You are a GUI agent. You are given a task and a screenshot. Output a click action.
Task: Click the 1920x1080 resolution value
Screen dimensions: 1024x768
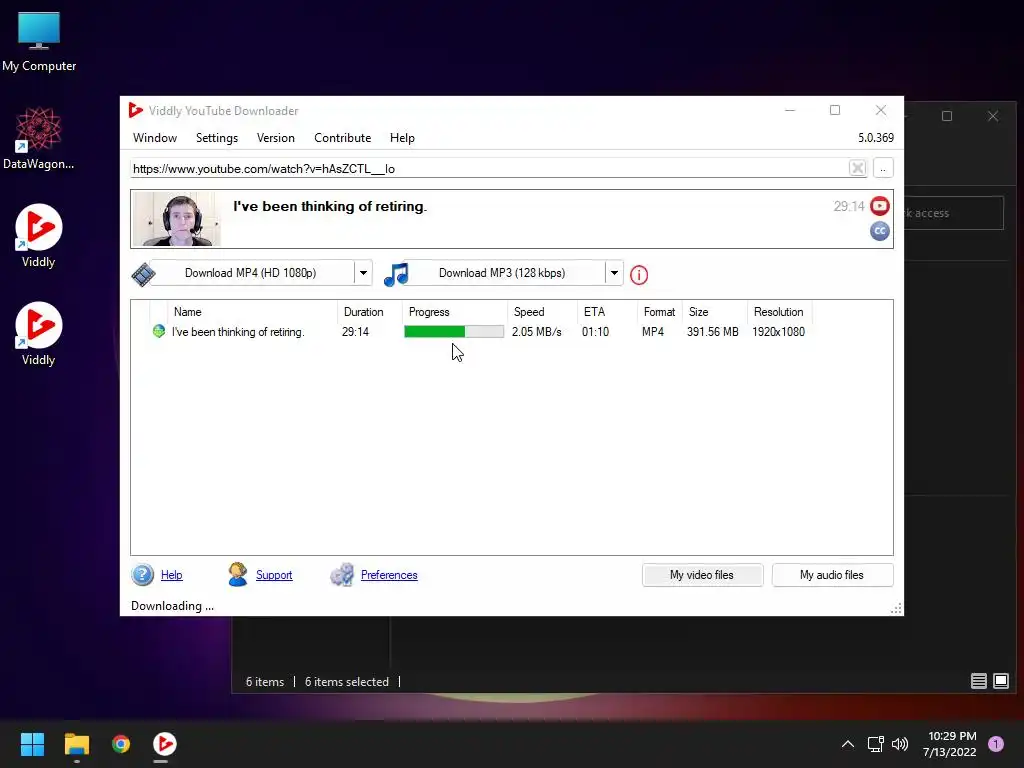pyautogui.click(x=778, y=332)
